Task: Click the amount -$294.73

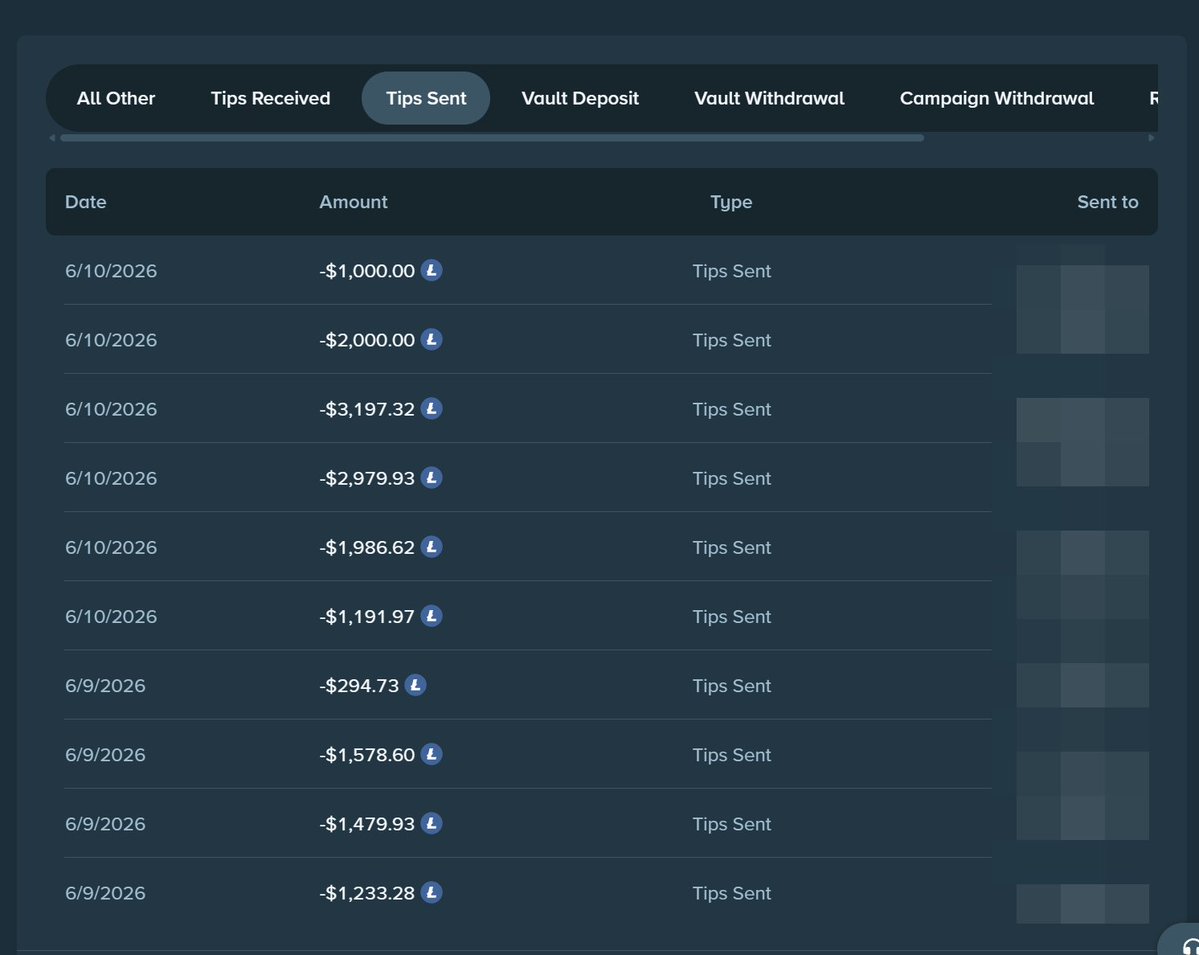Action: point(359,686)
